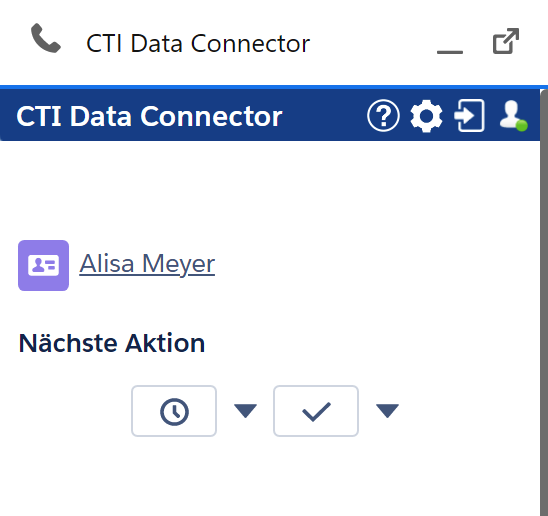The image size is (548, 516).
Task: Click the login arrow icon
Action: point(469,115)
